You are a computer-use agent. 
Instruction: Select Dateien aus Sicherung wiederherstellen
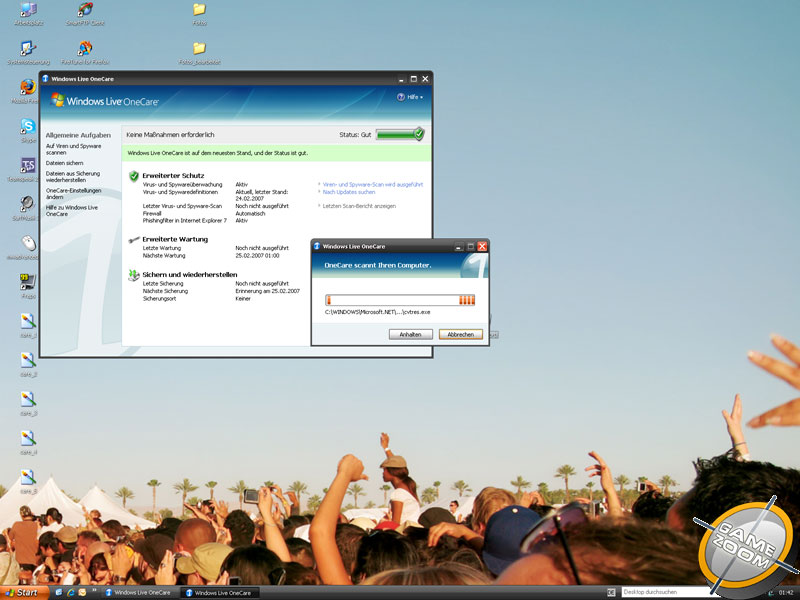[73, 177]
